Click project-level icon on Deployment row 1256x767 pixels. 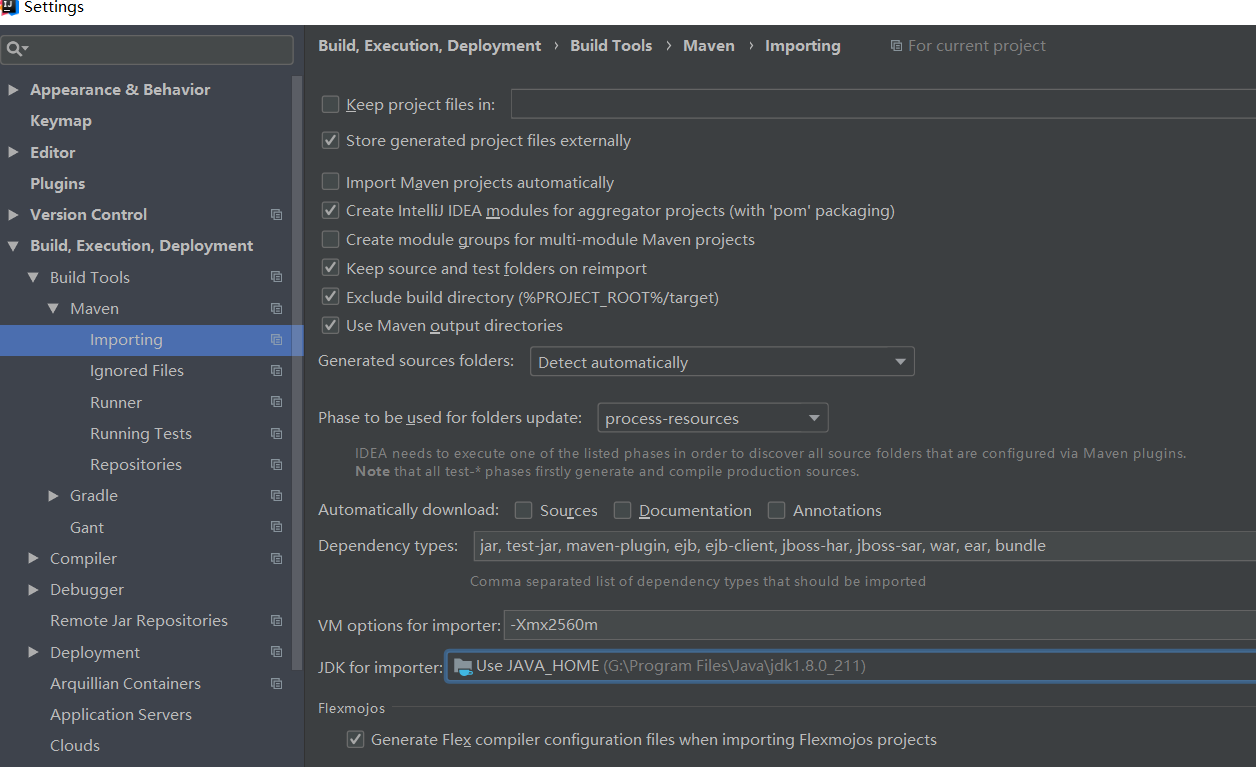[x=276, y=652]
